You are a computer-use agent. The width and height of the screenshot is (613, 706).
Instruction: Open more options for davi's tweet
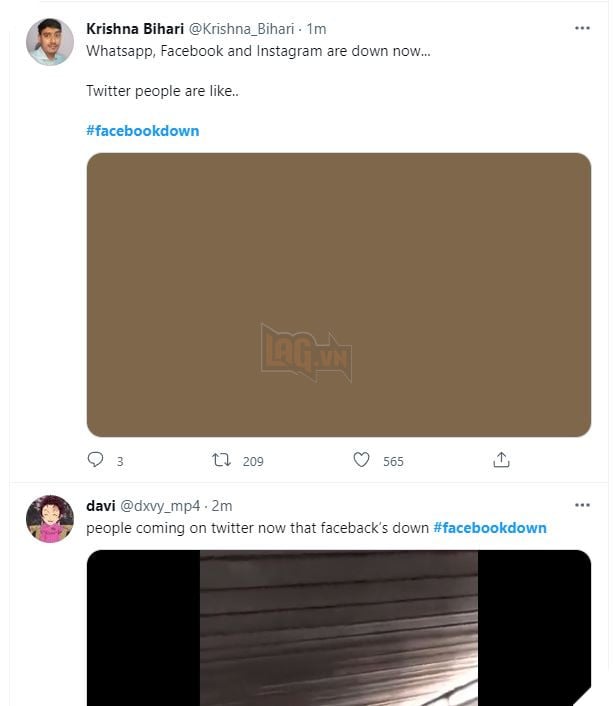[582, 505]
